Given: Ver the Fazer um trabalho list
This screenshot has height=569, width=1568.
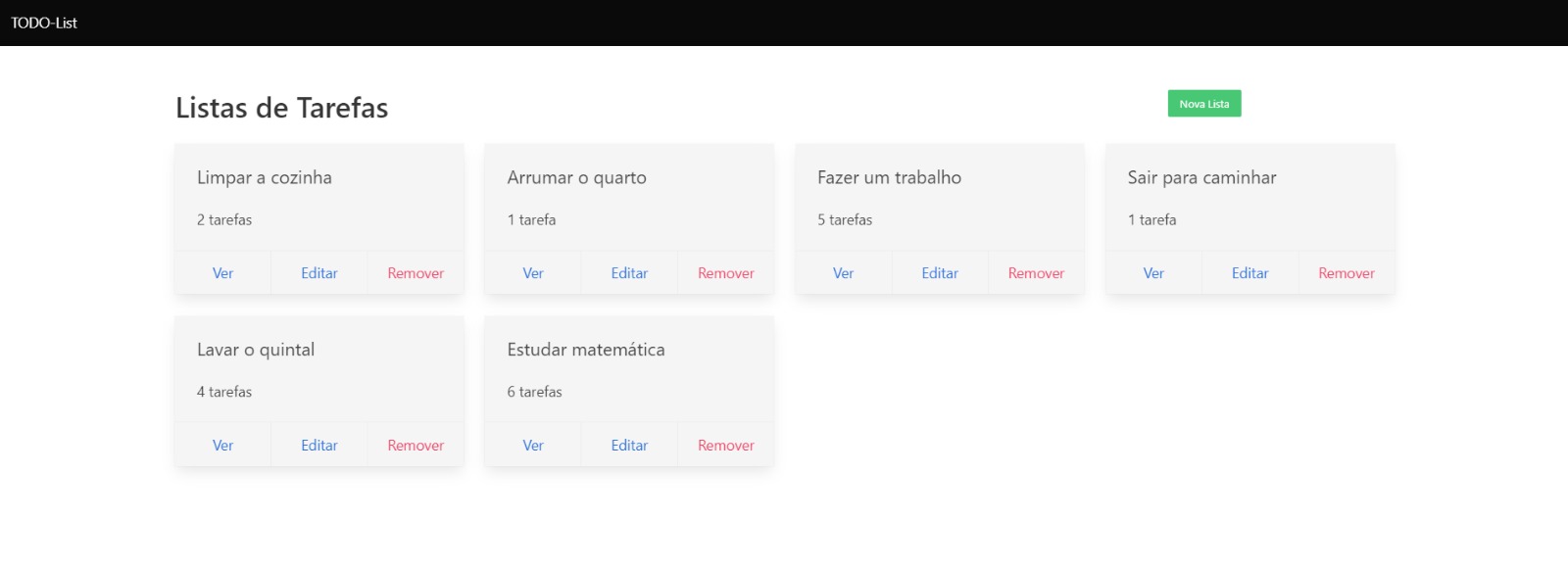Looking at the screenshot, I should click(x=843, y=272).
